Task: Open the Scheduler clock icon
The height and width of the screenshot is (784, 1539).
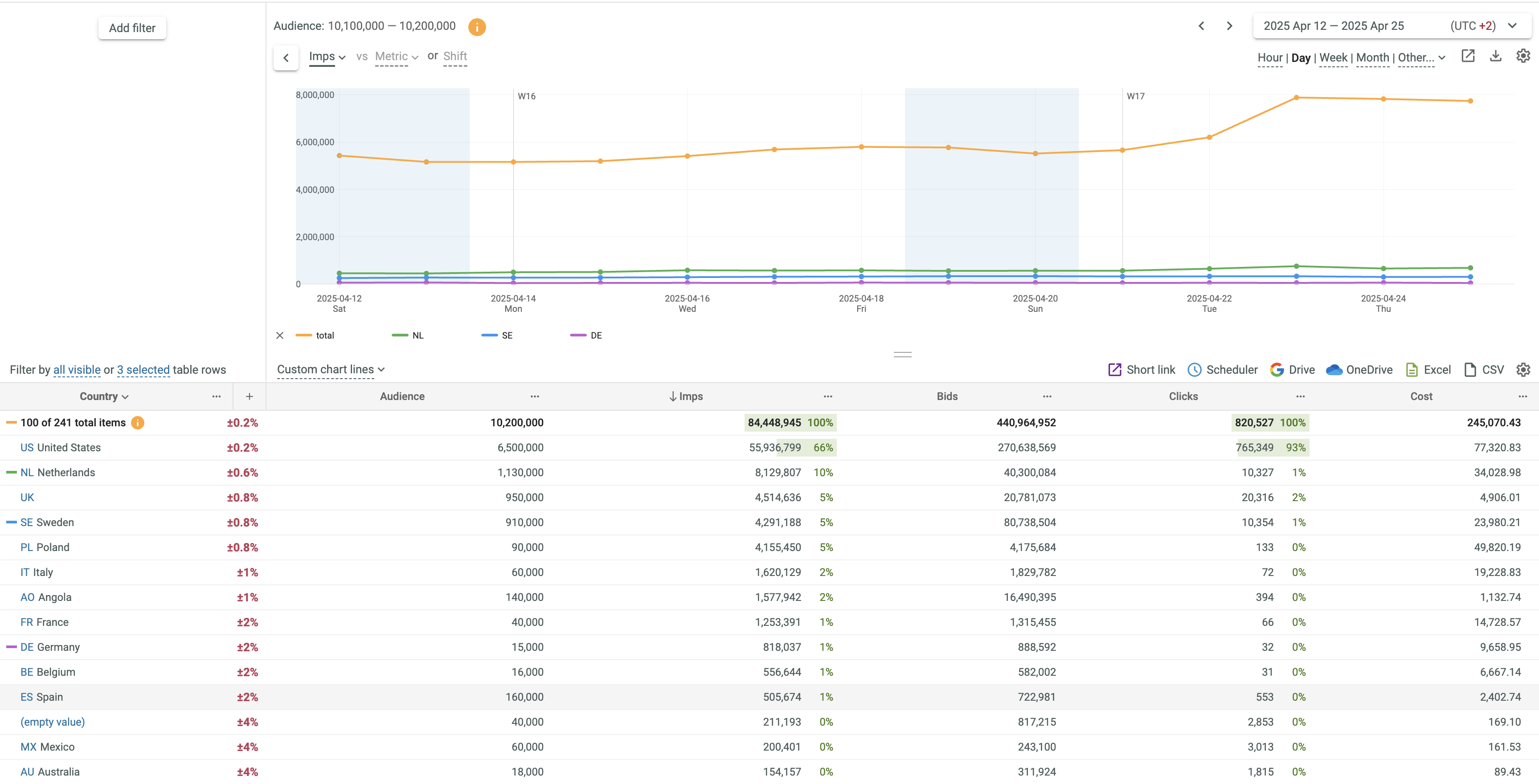Action: click(x=1194, y=370)
